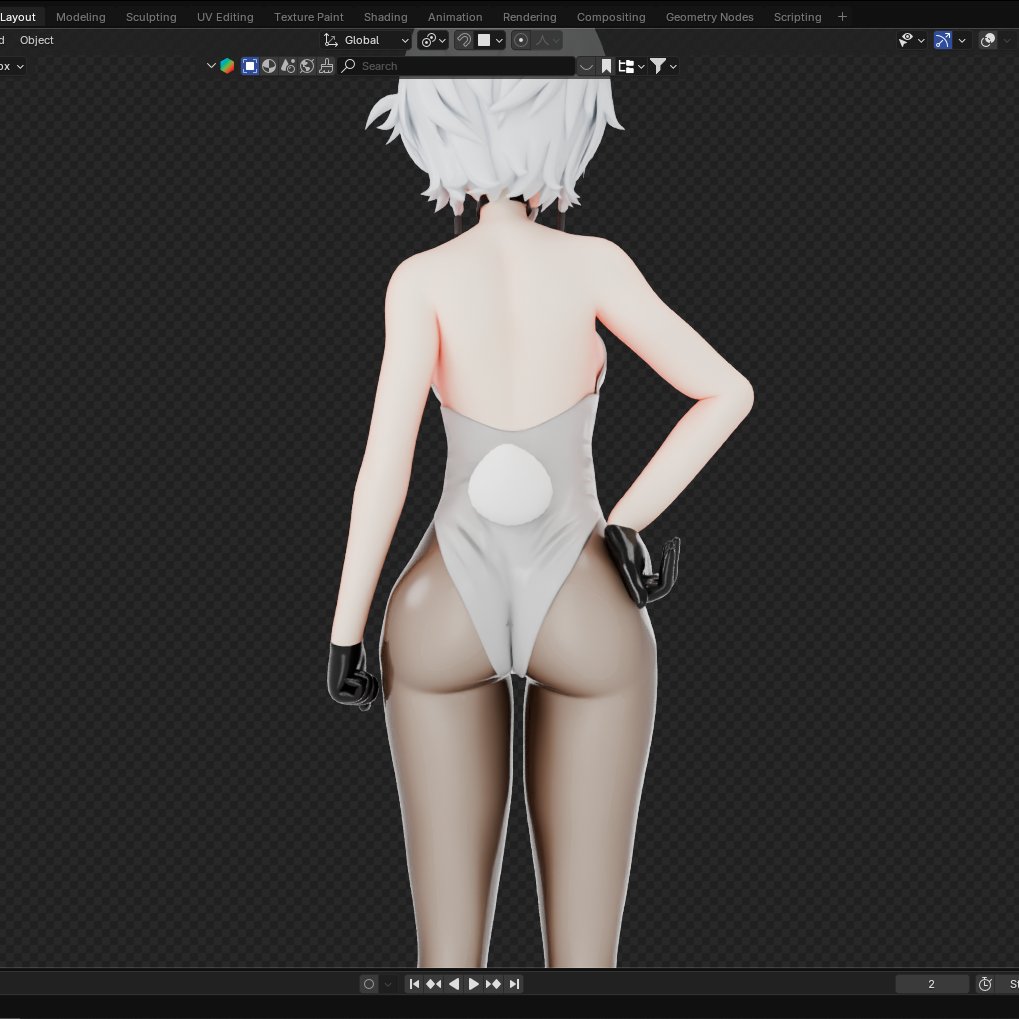Viewport: 1019px width, 1019px height.
Task: Jump to the next keyframe
Action: (x=493, y=984)
